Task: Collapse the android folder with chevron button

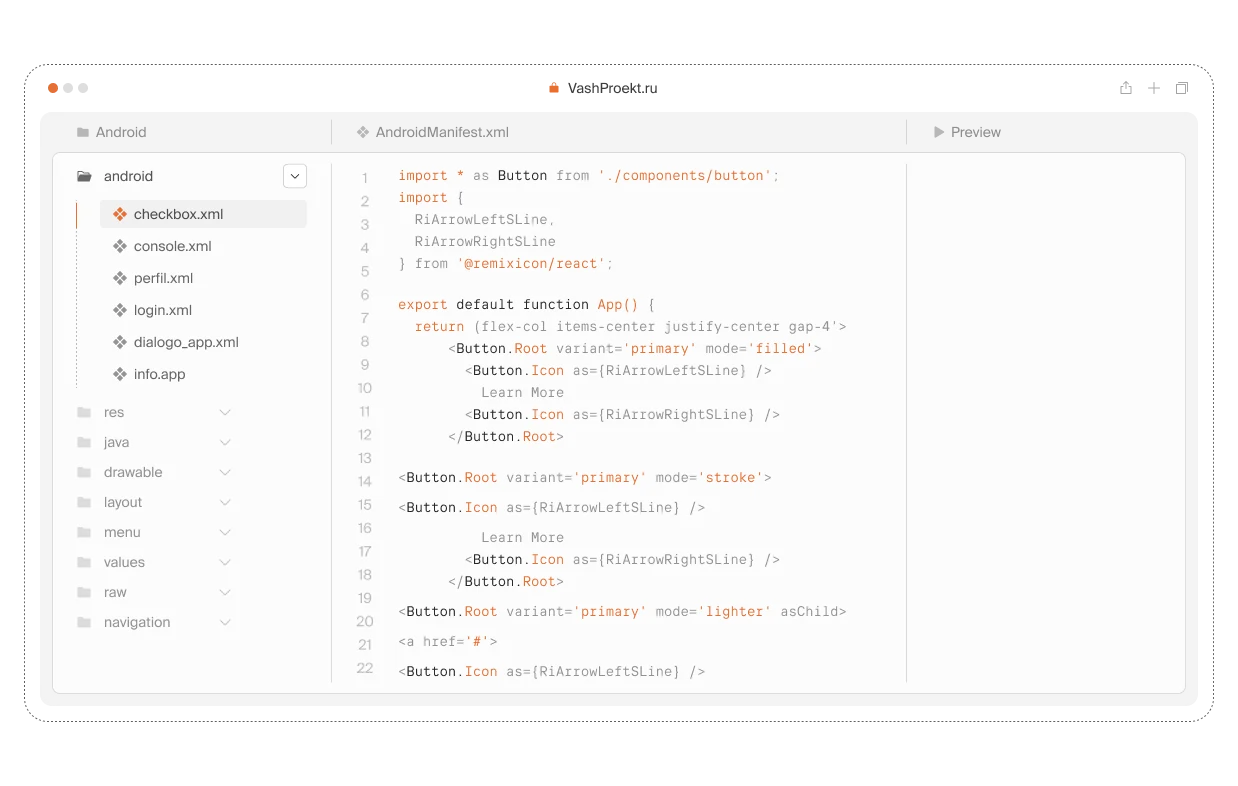Action: pyautogui.click(x=295, y=176)
